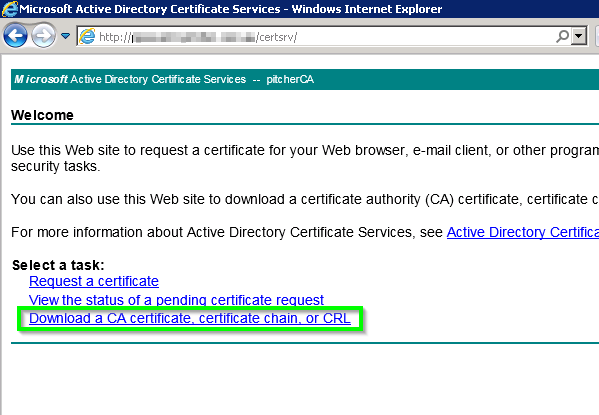Focus the address bar containing /certsrv/
This screenshot has height=415, width=599.
[x=332, y=37]
